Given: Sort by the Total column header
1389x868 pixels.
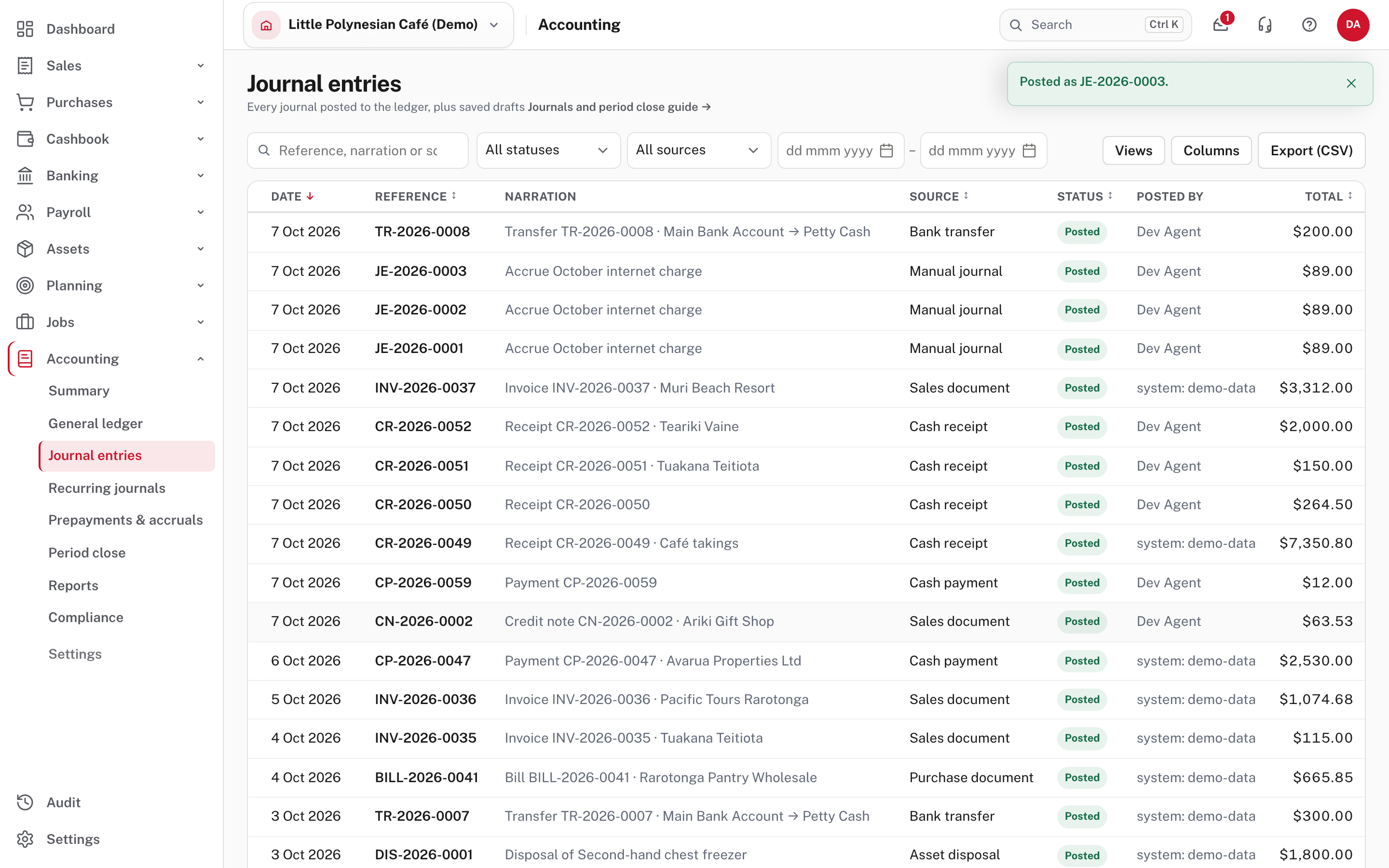Looking at the screenshot, I should click(1329, 196).
